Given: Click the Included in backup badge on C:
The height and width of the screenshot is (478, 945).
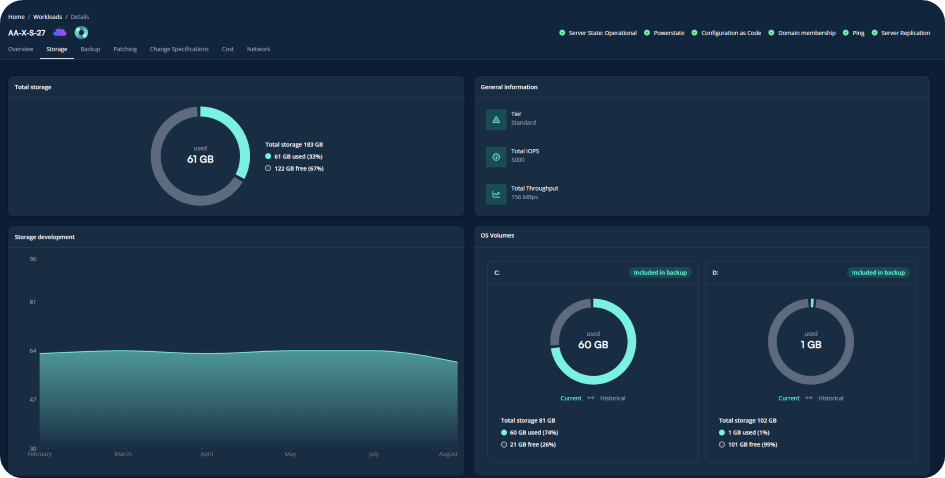Looking at the screenshot, I should (x=660, y=272).
